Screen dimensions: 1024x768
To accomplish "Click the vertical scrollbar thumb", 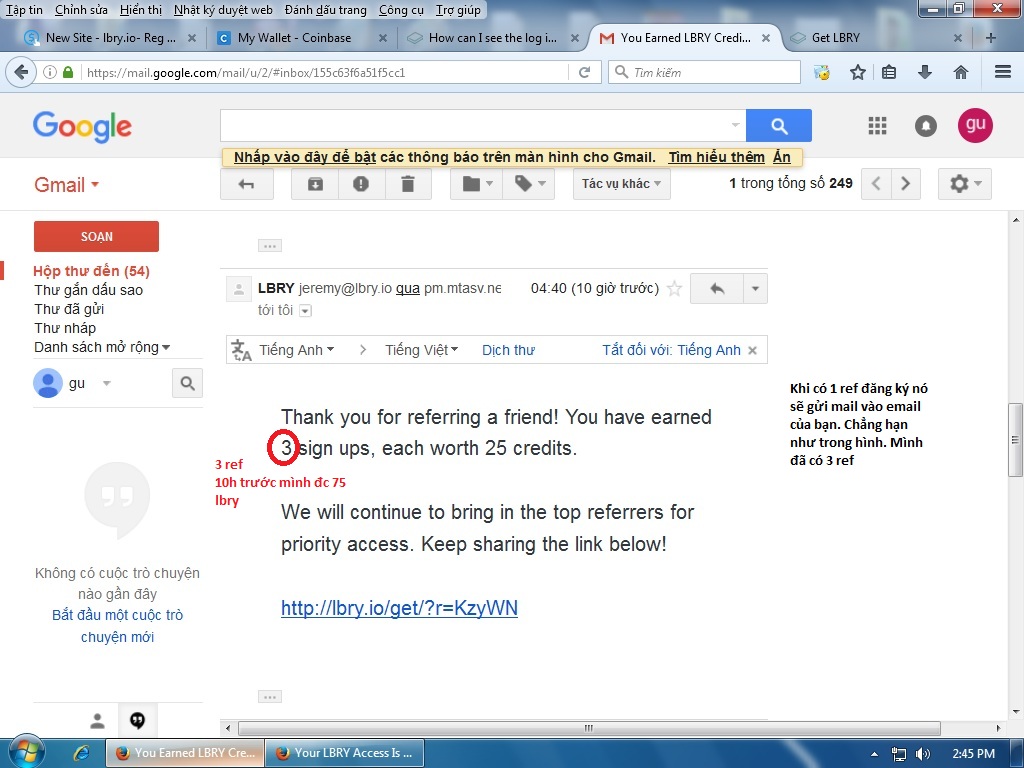I will [x=1016, y=440].
